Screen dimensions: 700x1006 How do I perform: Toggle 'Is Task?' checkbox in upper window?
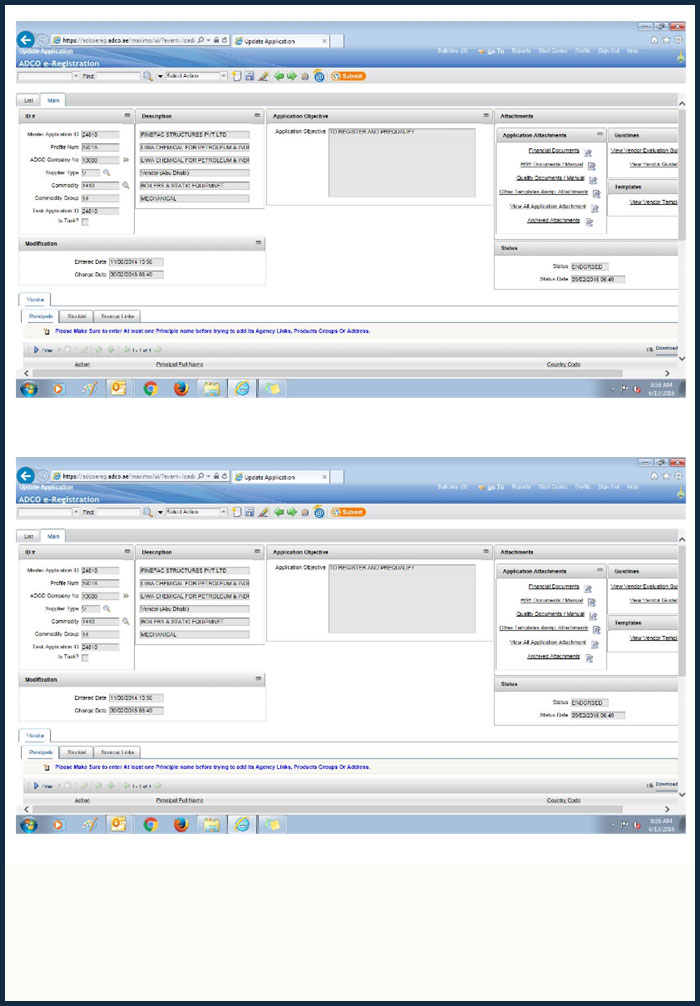tap(85, 222)
